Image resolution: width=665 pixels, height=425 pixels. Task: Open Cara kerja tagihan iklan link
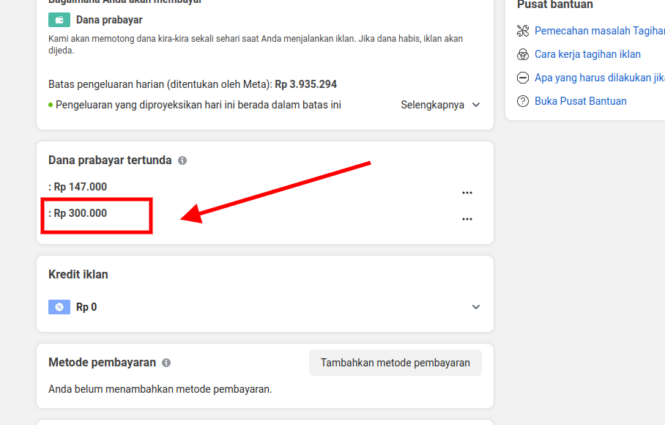tap(587, 54)
